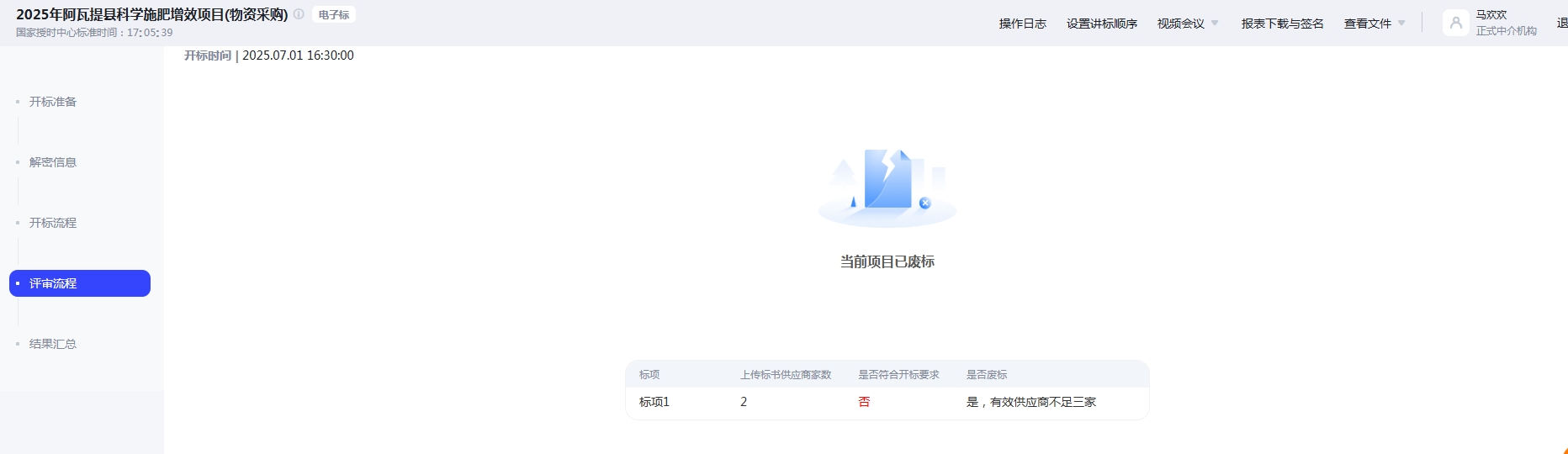
Task: Click the info icon beside project title
Action: (x=299, y=14)
